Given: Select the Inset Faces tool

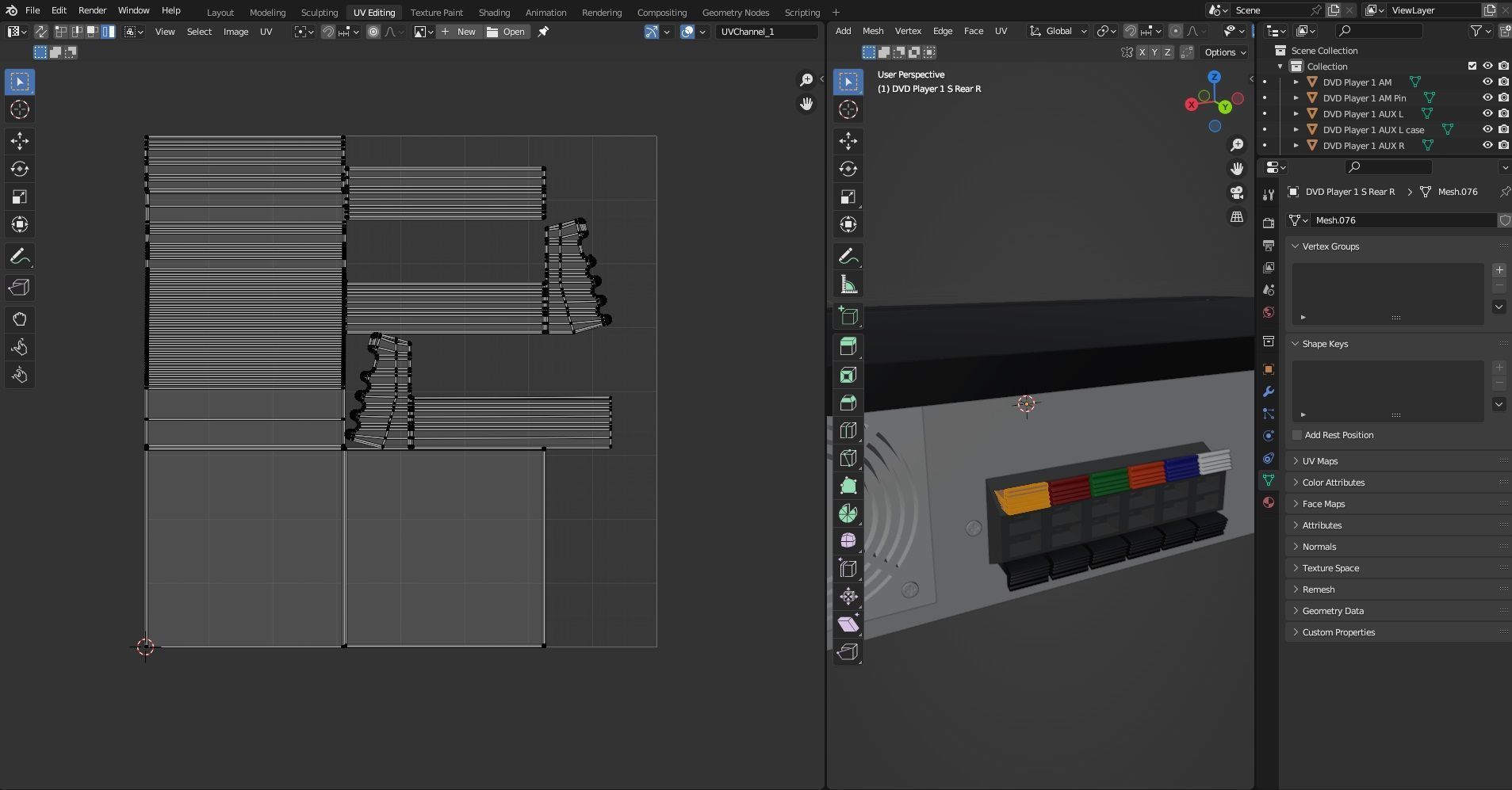Looking at the screenshot, I should (848, 375).
